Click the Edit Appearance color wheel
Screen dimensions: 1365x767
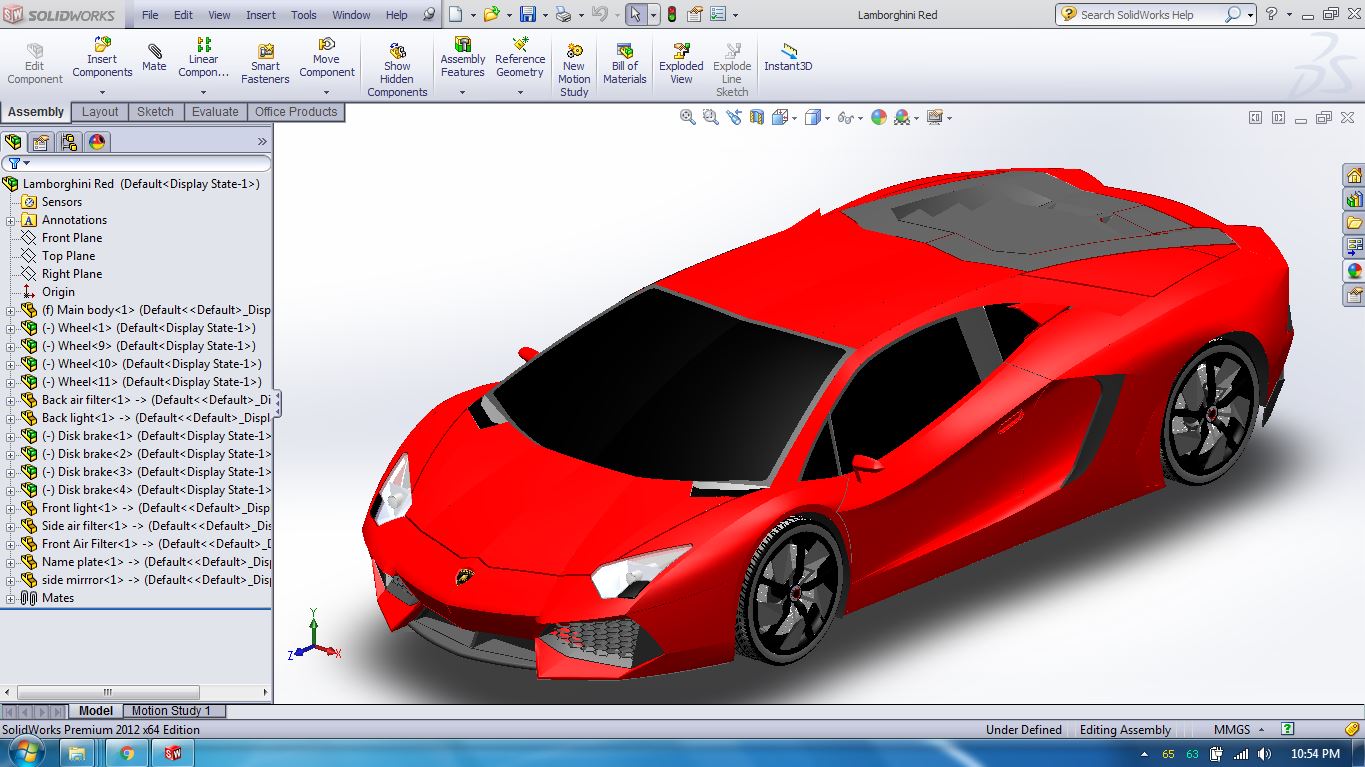879,117
